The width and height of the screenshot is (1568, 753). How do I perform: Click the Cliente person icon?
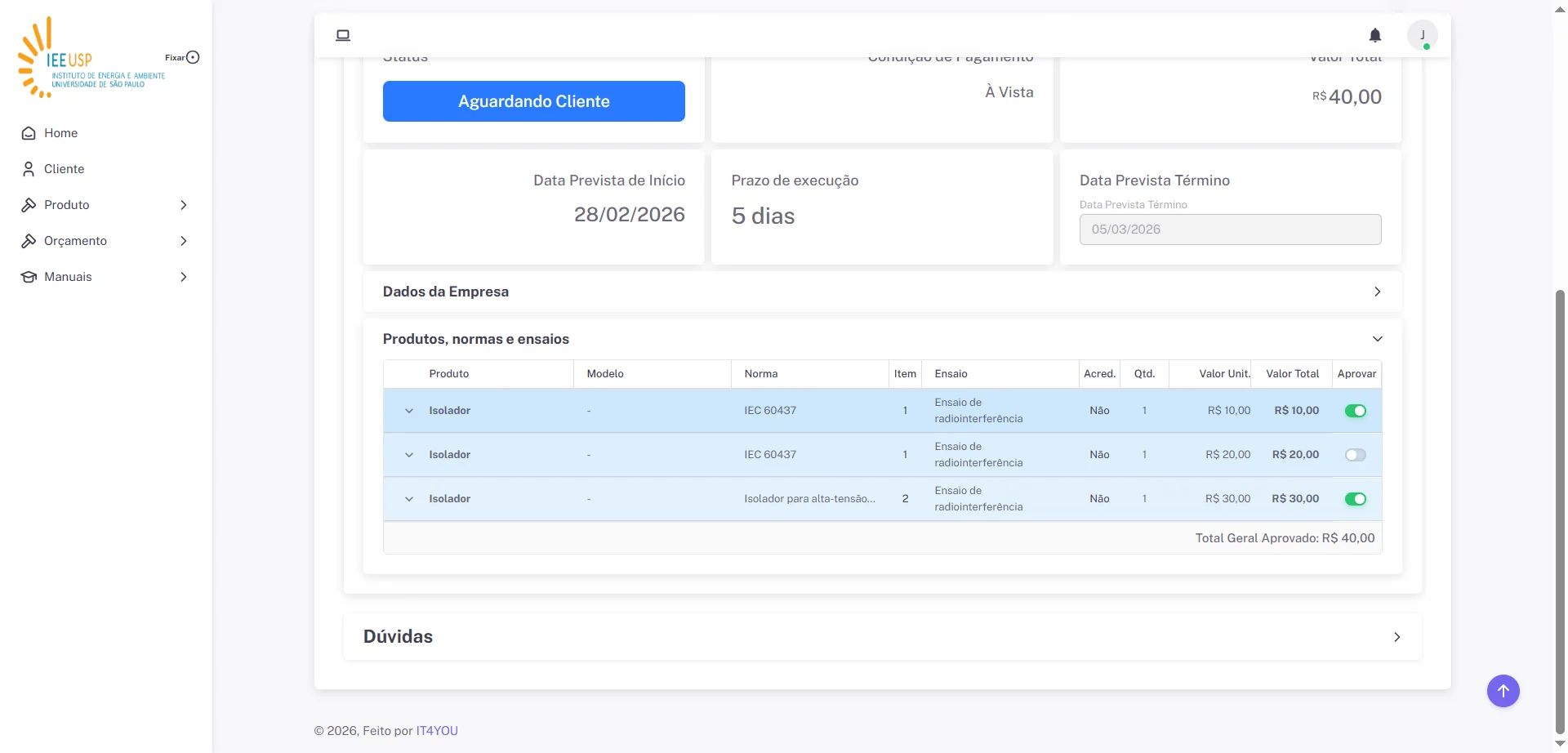click(x=29, y=169)
